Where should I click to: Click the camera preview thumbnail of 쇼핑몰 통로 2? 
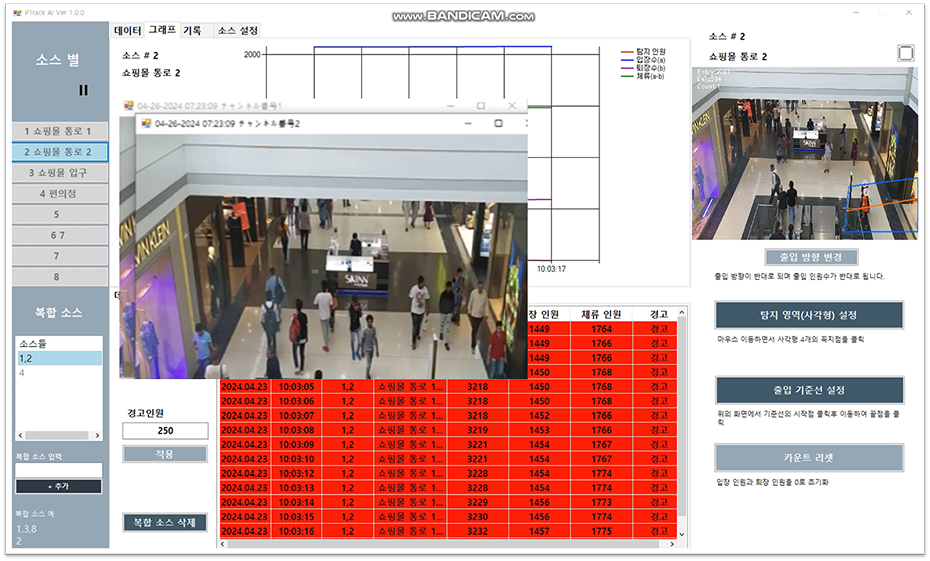(804, 154)
